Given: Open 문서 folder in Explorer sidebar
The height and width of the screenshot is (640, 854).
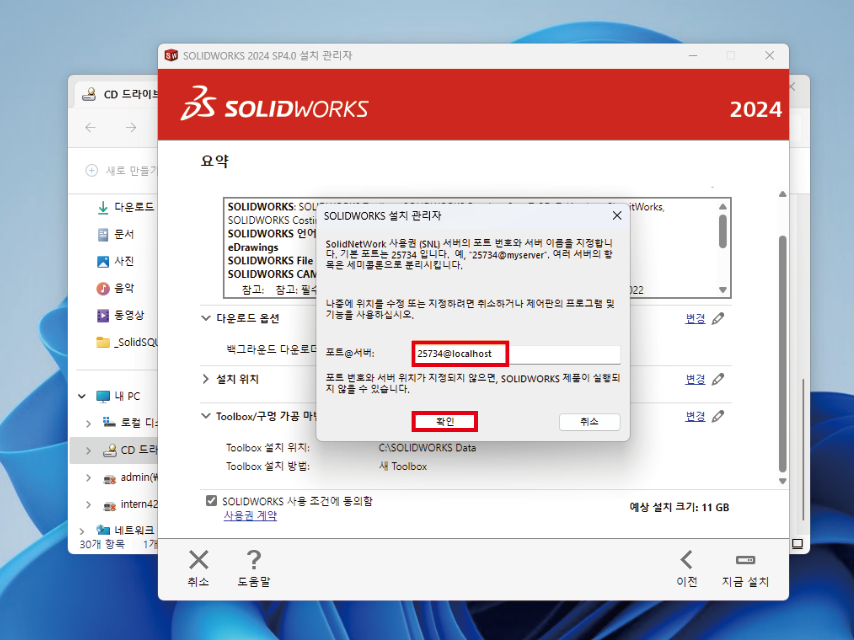Looking at the screenshot, I should 115,234.
